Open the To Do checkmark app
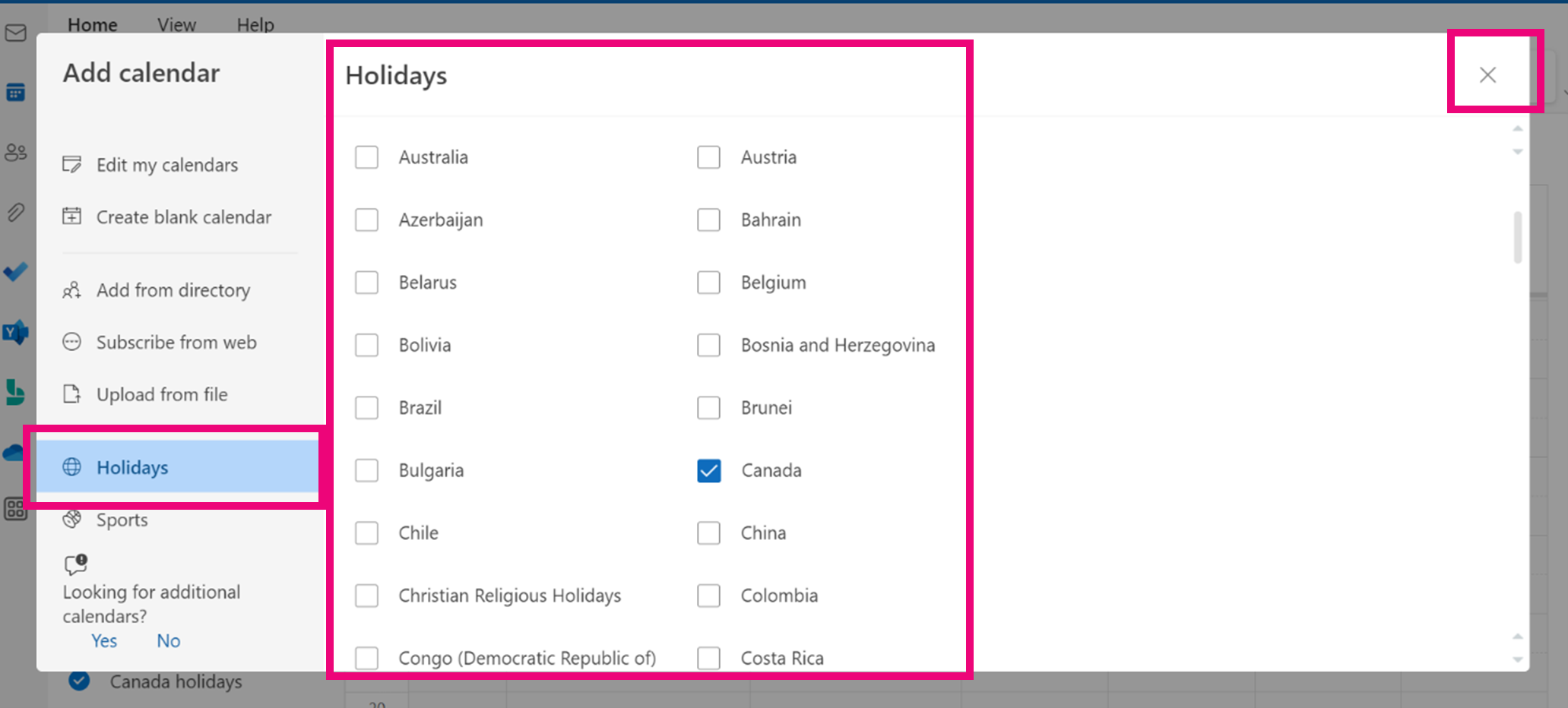1568x708 pixels. point(15,271)
